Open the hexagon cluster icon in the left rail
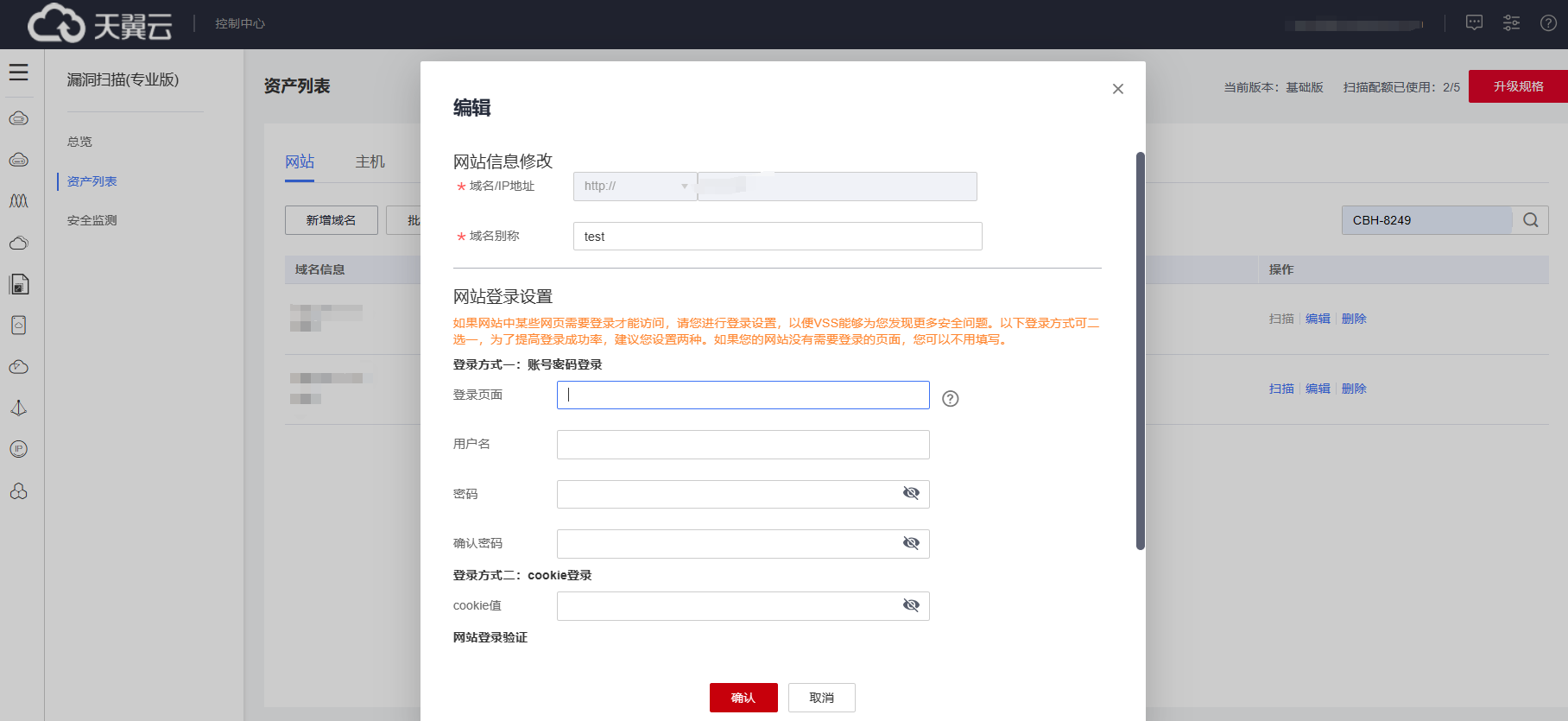Viewport: 1568px width, 721px height. click(x=19, y=491)
